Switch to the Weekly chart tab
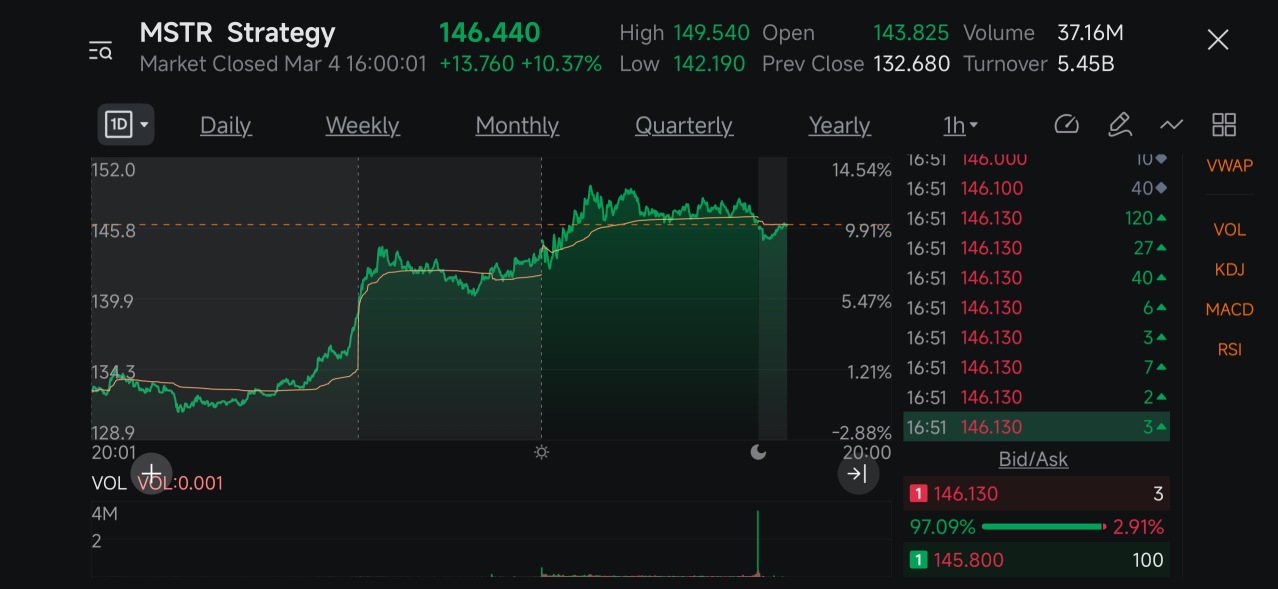1278x589 pixels. coord(362,125)
